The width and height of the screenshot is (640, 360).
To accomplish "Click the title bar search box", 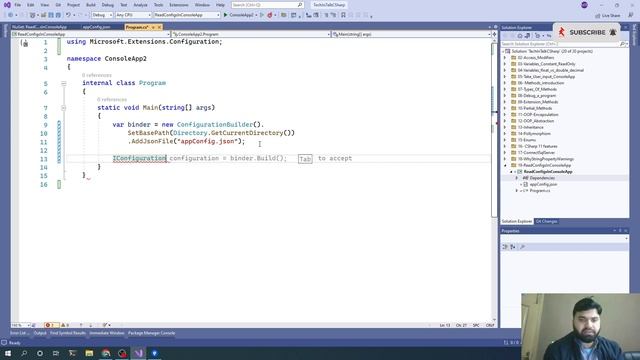I will point(267,5).
